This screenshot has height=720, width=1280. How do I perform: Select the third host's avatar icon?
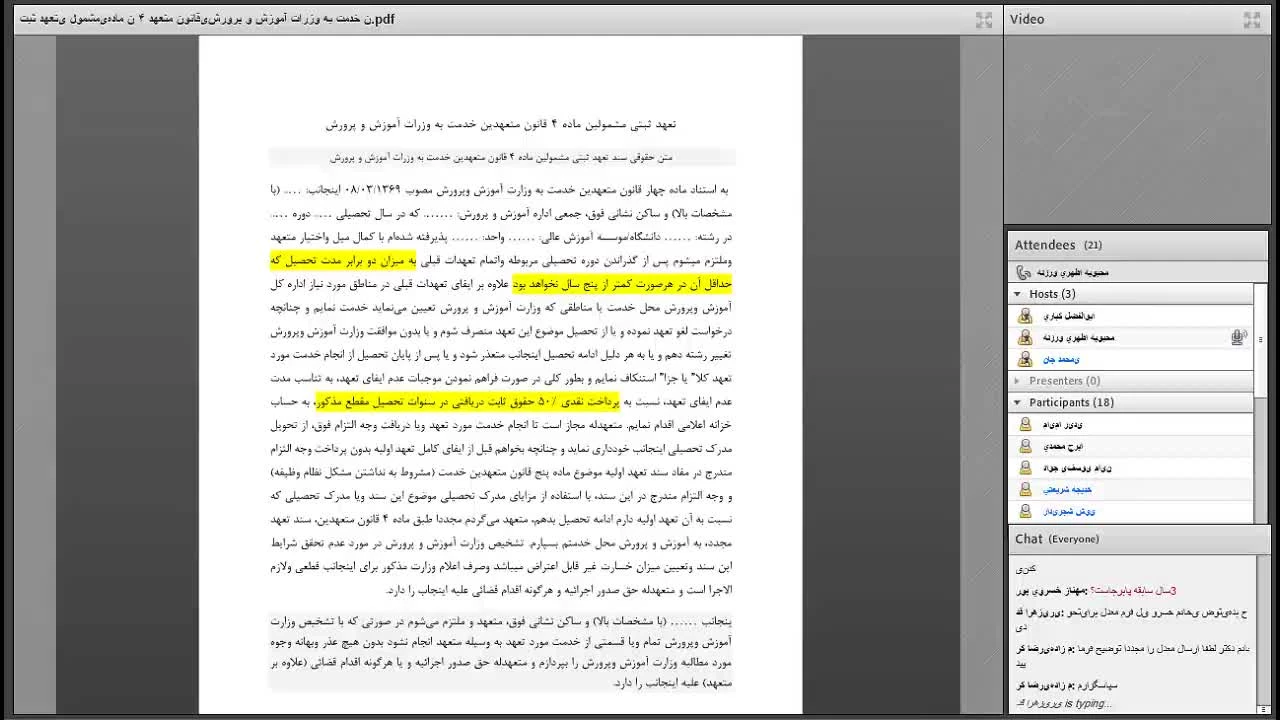1024,359
